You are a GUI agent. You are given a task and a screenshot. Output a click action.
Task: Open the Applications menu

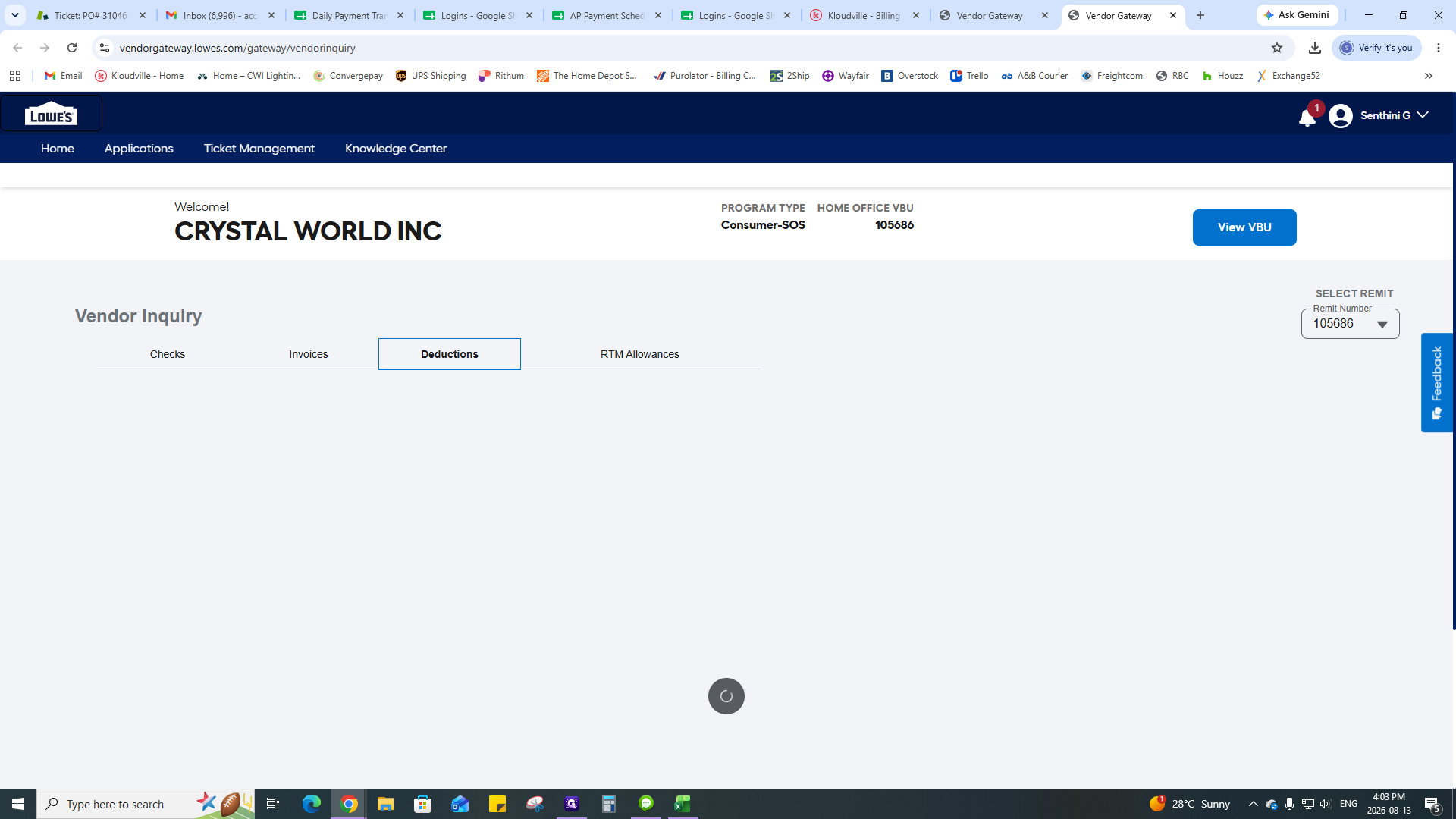tap(139, 149)
